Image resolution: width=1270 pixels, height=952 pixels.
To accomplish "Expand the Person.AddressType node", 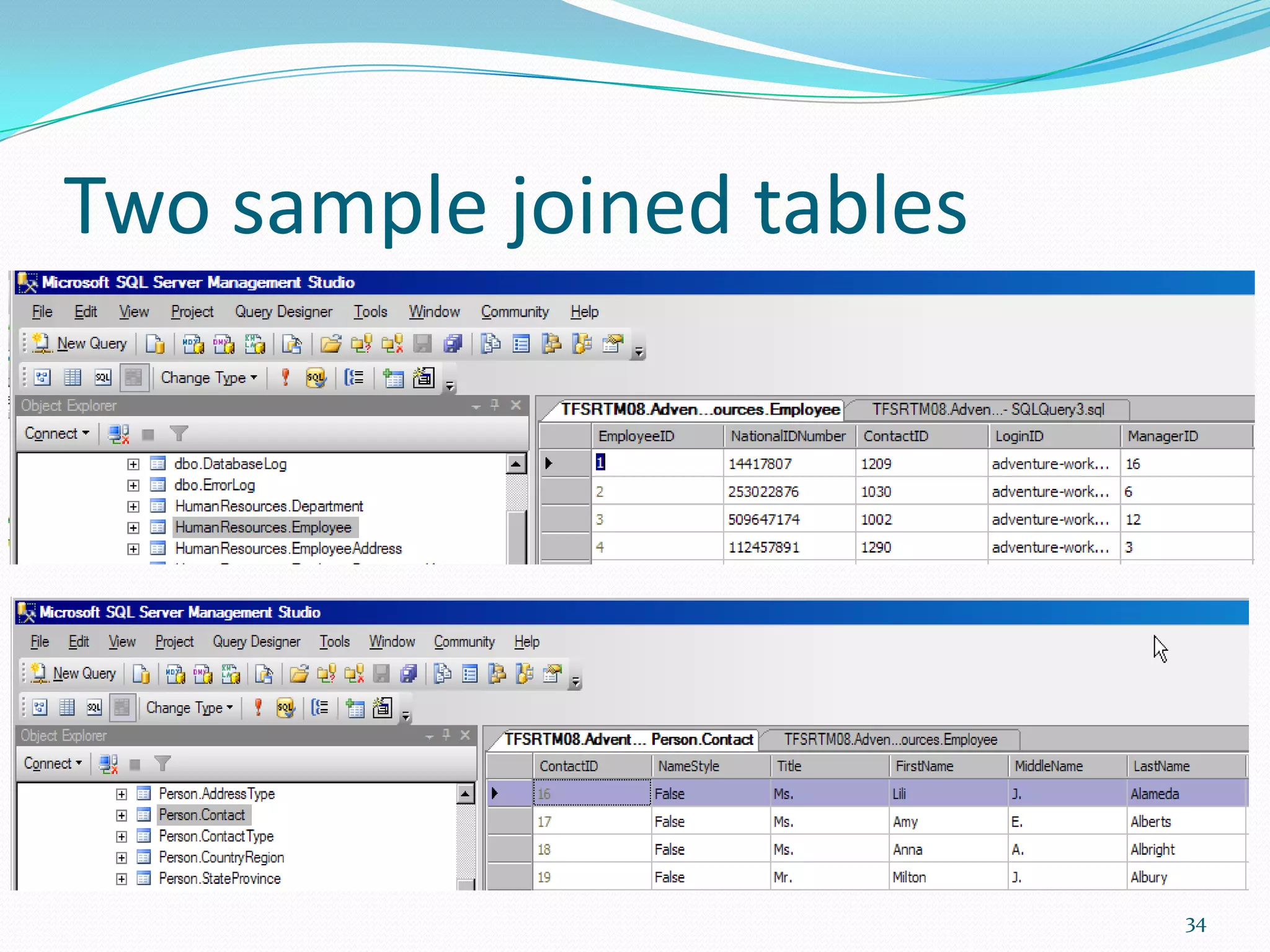I will [x=122, y=794].
